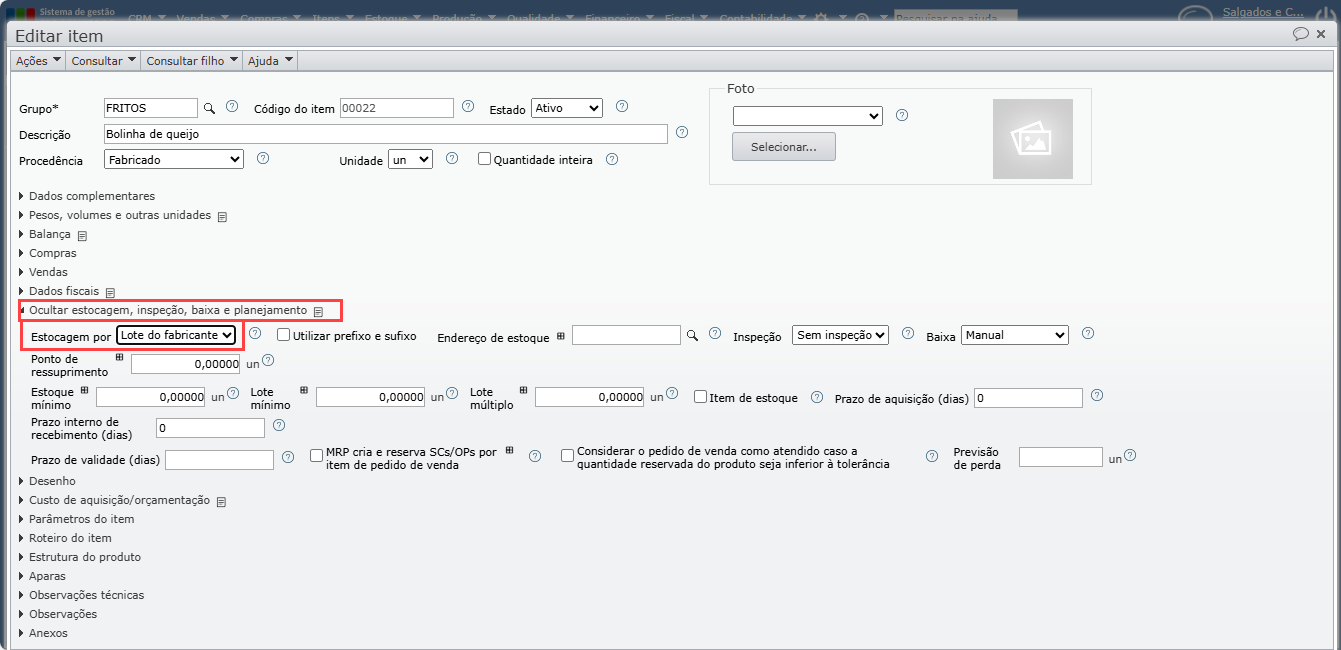Enable Utilizar prefixo e sufixo checkbox
Screen dimensions: 1341x650
(x=283, y=336)
